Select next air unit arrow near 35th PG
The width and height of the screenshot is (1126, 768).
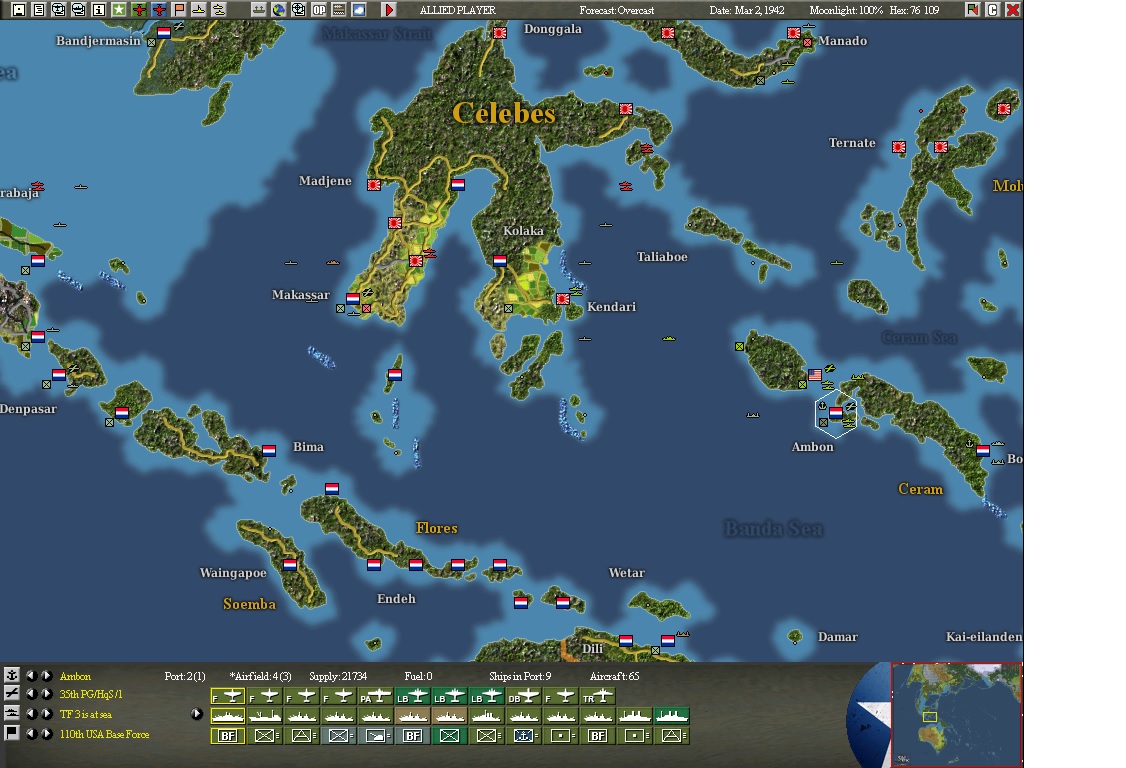click(47, 694)
